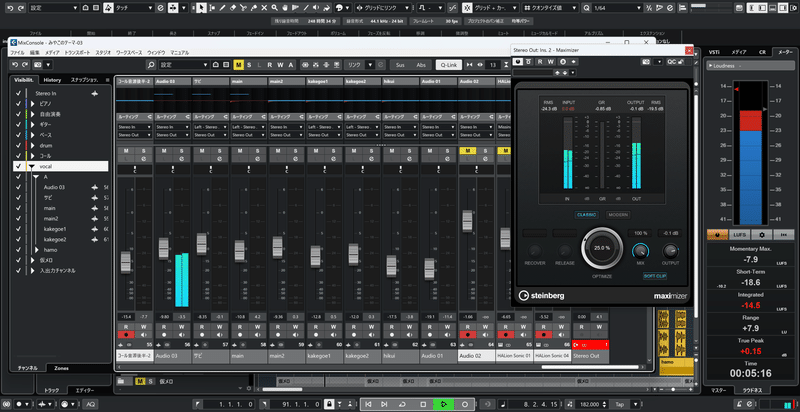The width and height of the screenshot is (800, 412).
Task: Click the Maximizer MIX knob
Action: [641, 251]
